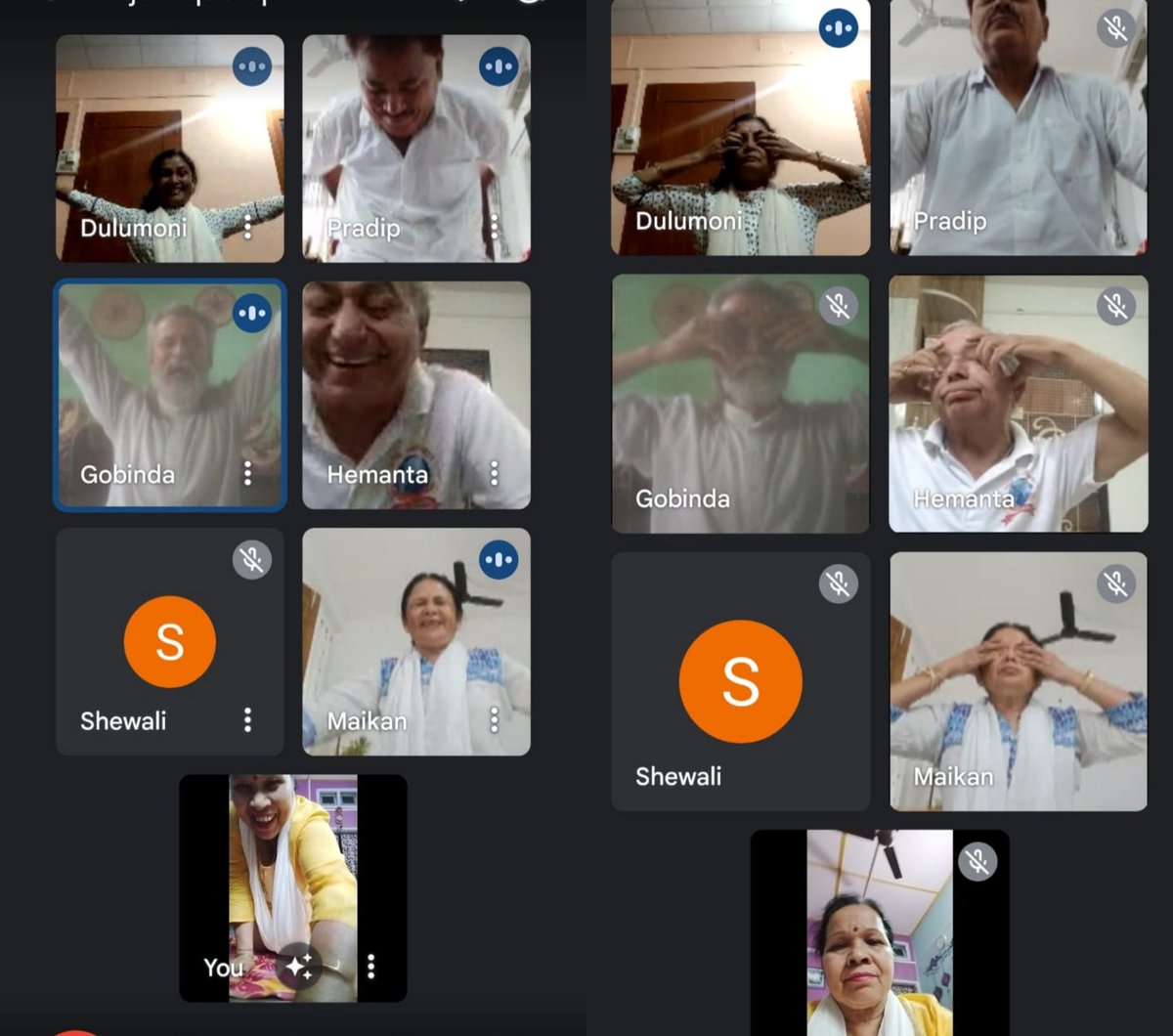This screenshot has width=1173, height=1036.
Task: Click Dulumoni's speaking indicator in the left screenshot
Action: [x=252, y=67]
